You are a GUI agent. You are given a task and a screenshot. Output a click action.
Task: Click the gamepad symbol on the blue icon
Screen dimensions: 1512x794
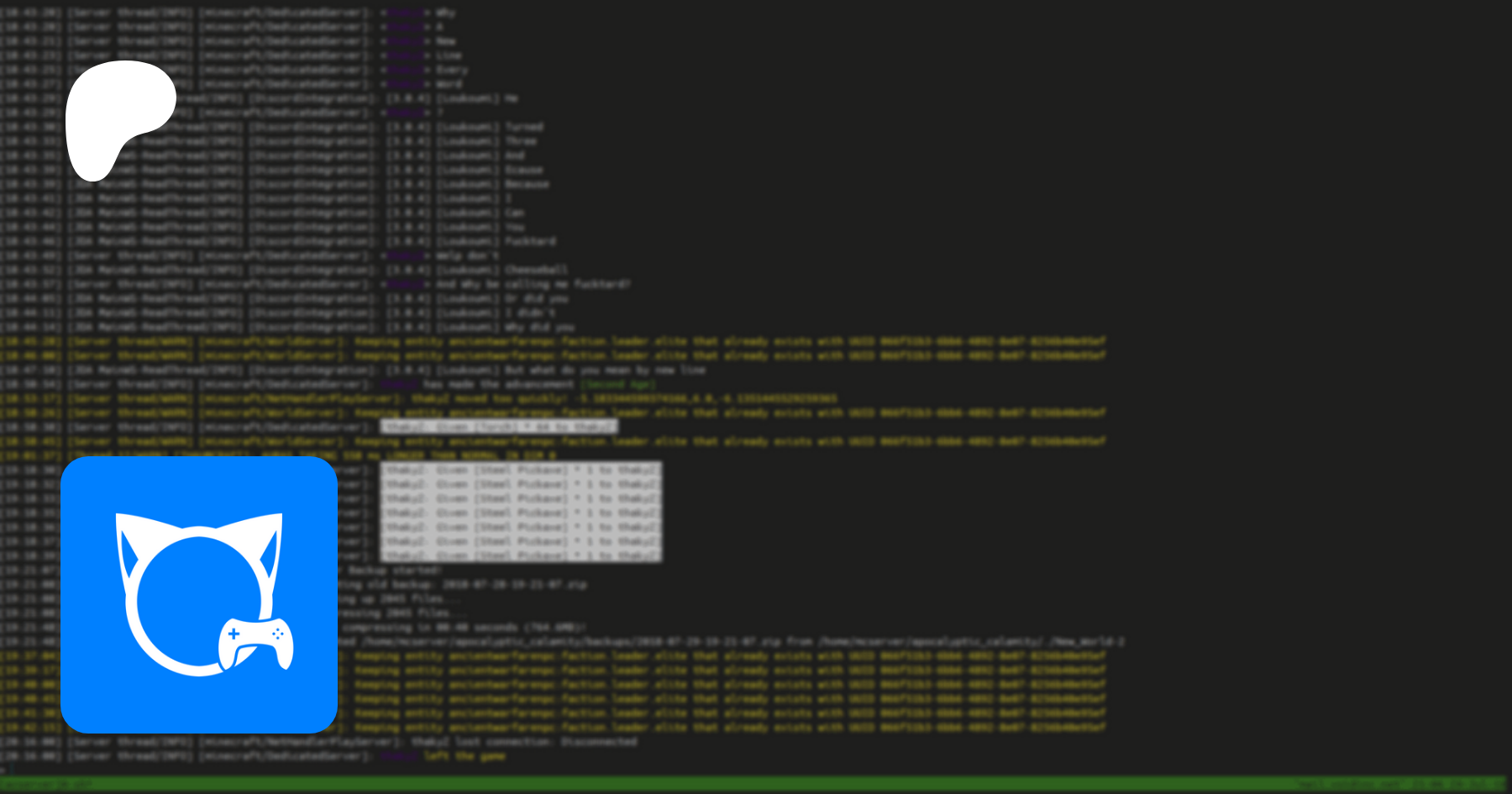pyautogui.click(x=255, y=644)
